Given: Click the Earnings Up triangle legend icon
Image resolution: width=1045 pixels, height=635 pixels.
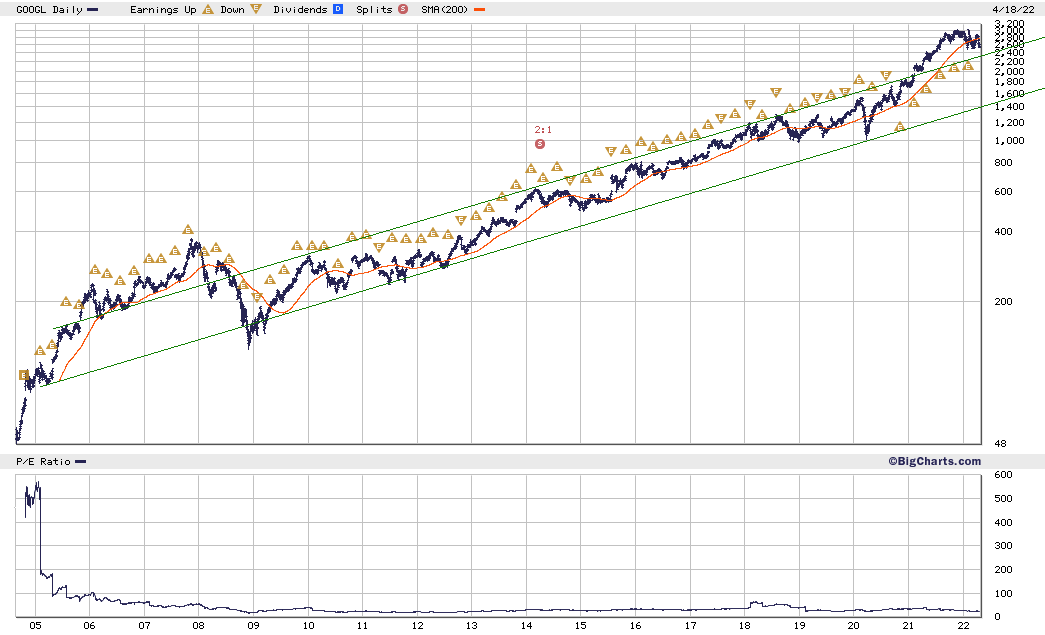Looking at the screenshot, I should (x=208, y=9).
